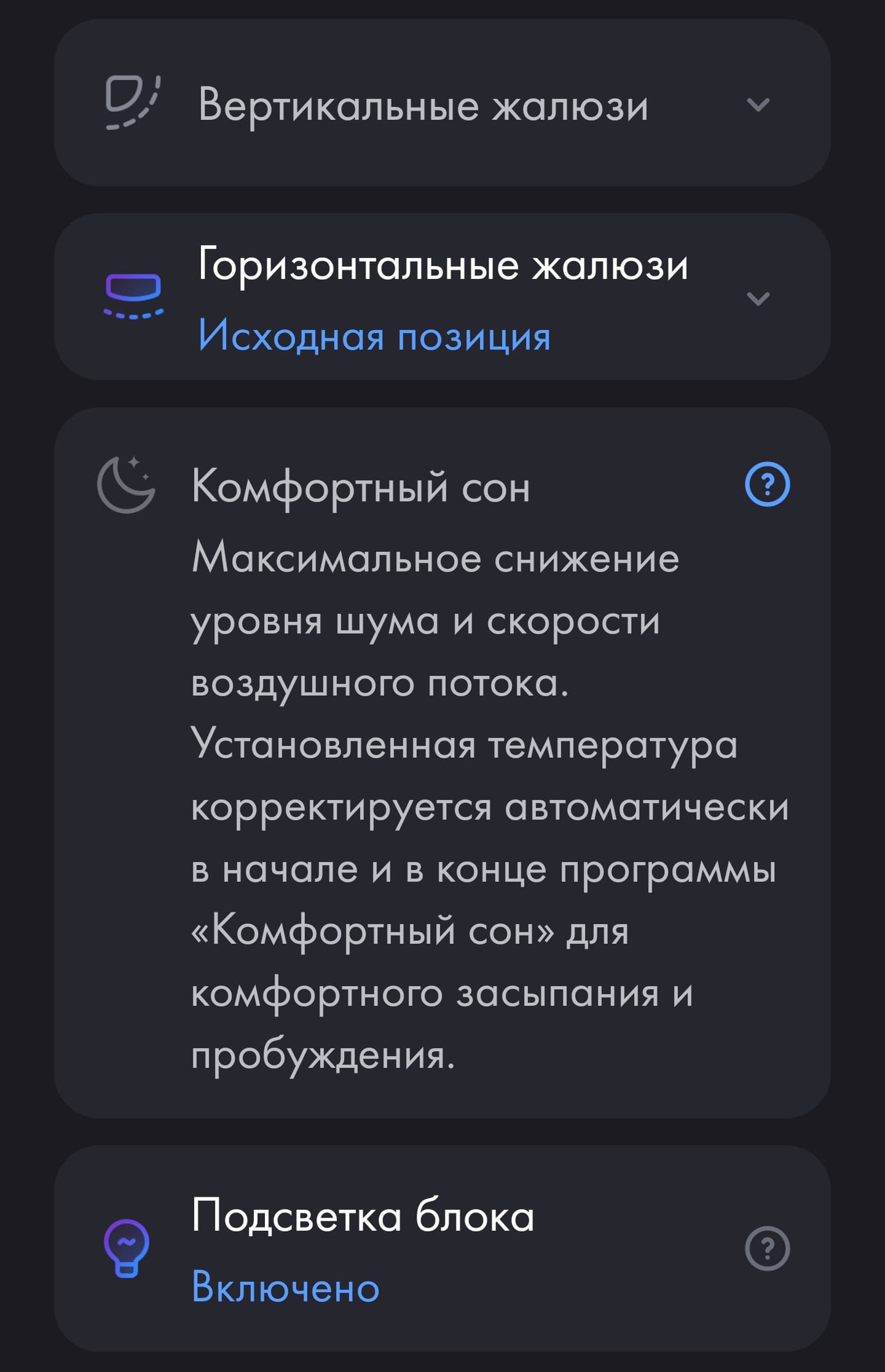Open help for Комфортный сон

pos(767,485)
